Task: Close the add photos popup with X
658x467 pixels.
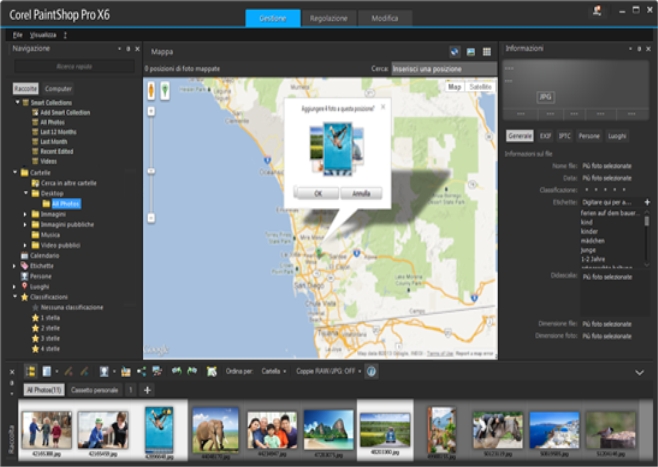Action: [383, 105]
